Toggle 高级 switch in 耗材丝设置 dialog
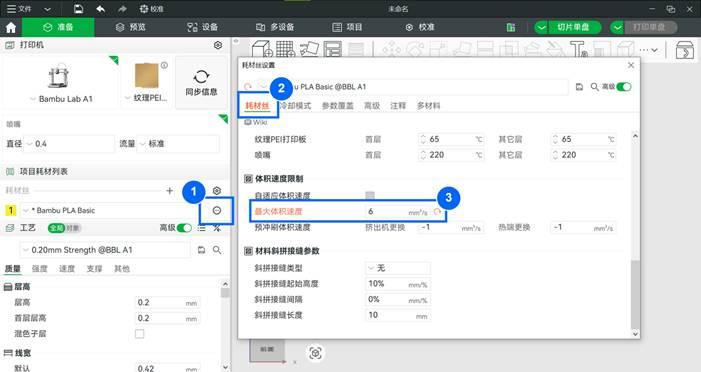 [624, 87]
